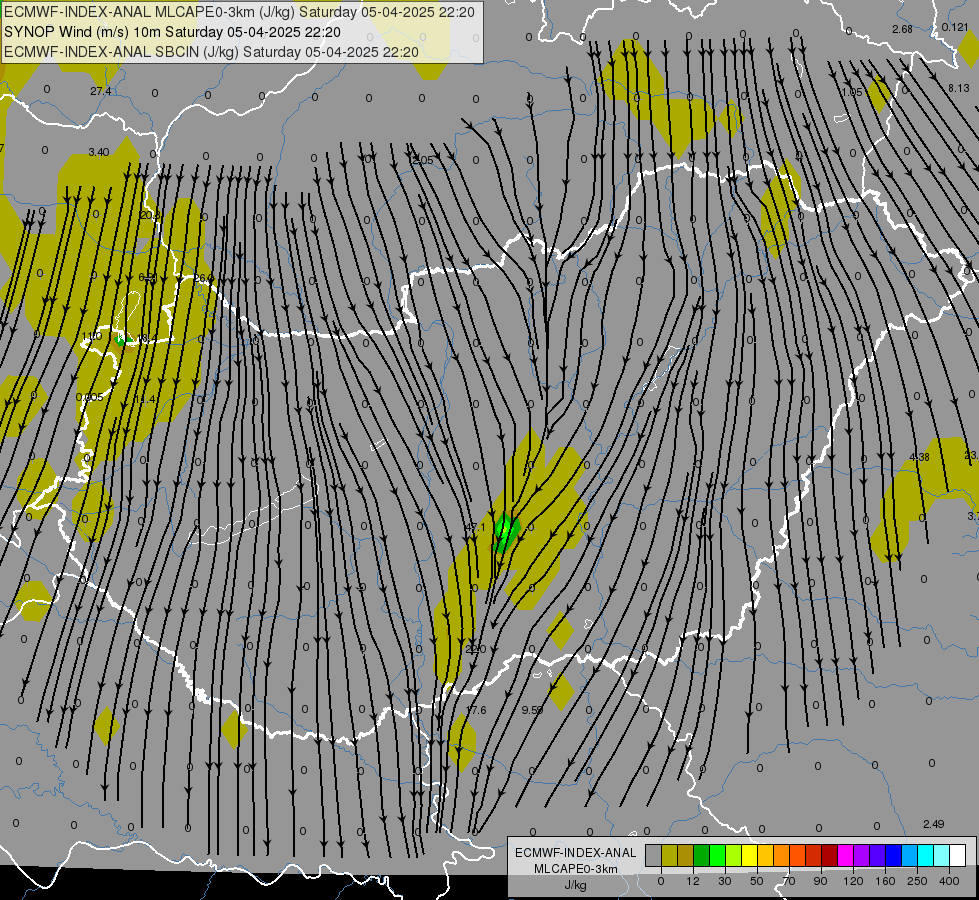Click the deep blue legend swatch

(893, 855)
